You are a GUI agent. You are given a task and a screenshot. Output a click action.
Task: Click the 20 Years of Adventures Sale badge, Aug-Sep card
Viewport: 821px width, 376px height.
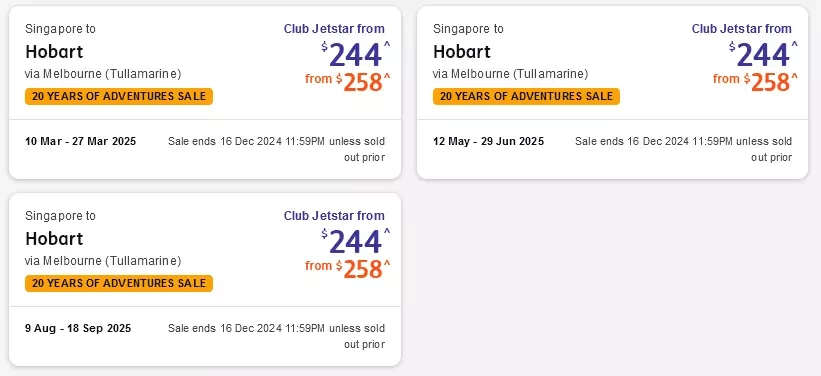pos(119,283)
